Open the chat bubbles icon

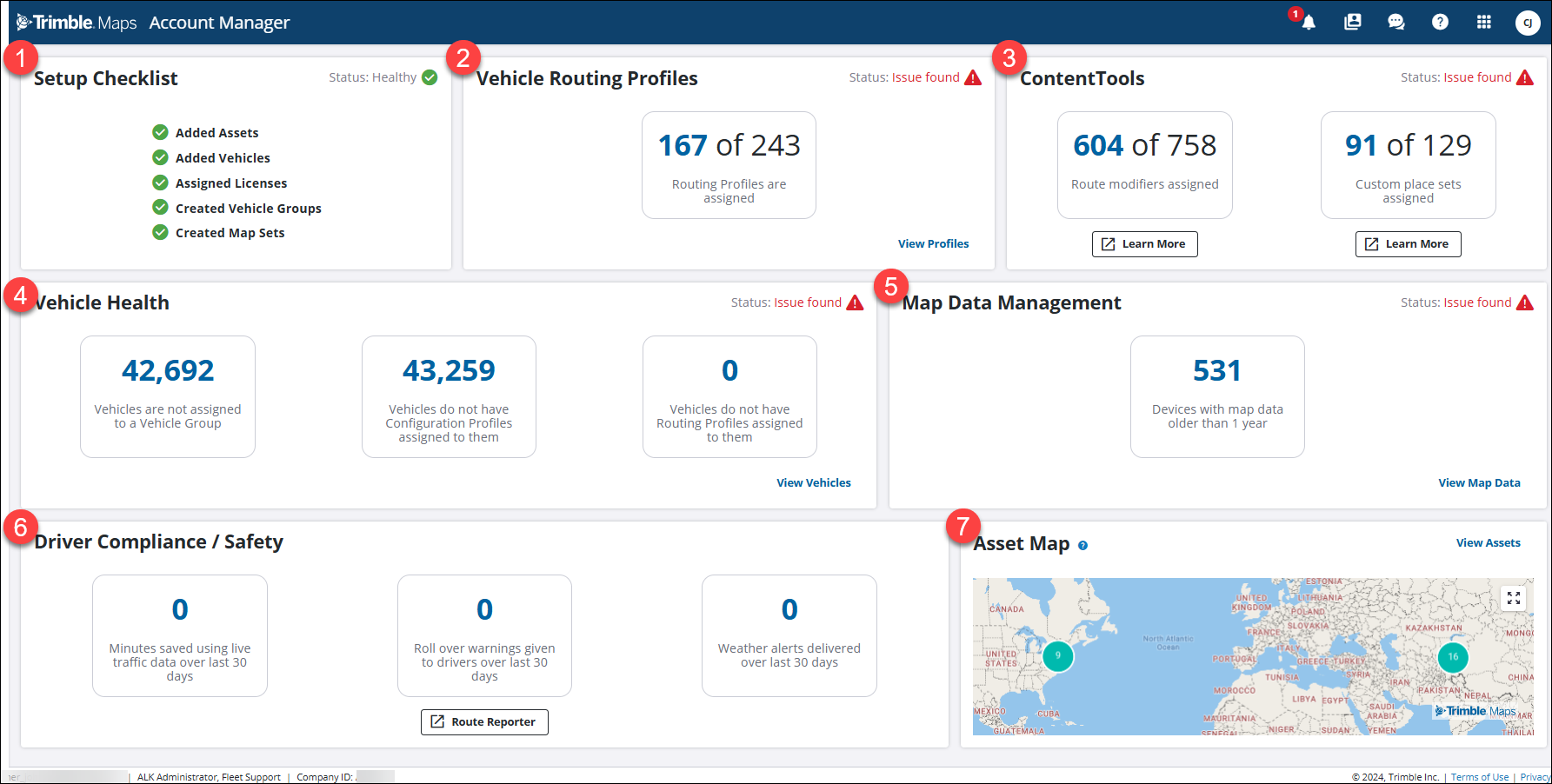[1396, 23]
